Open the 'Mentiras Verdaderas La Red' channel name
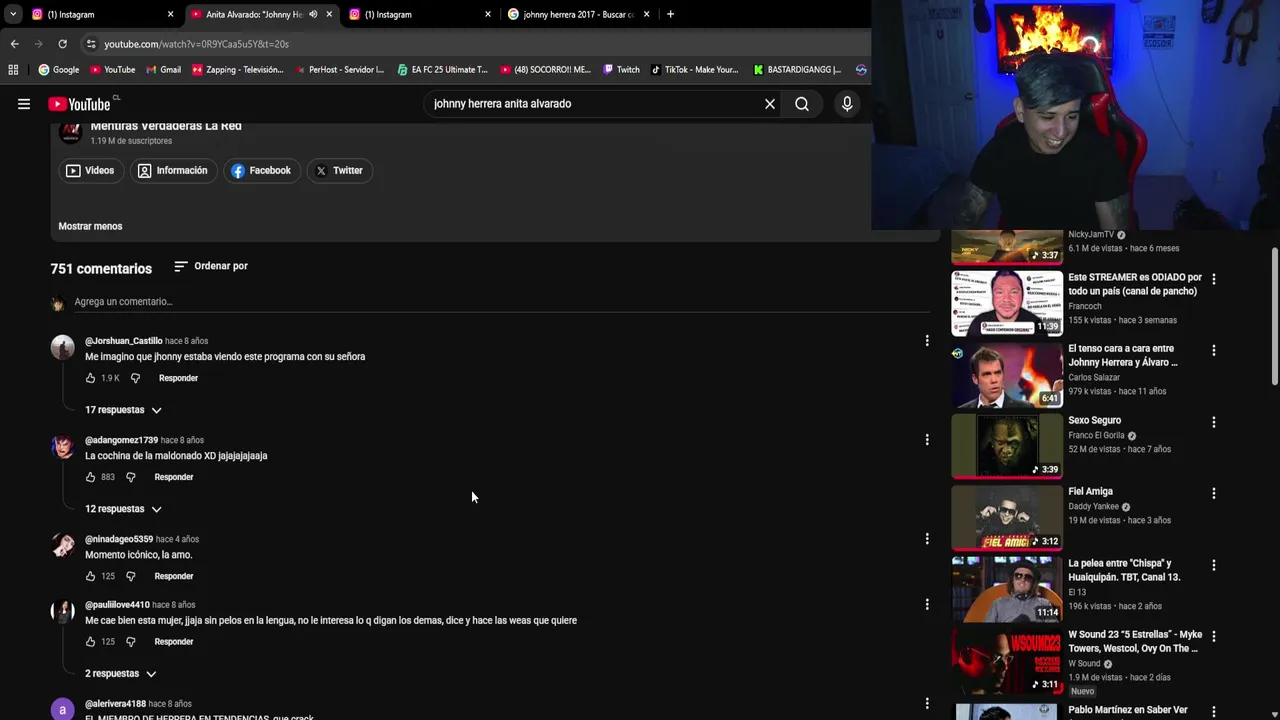The height and width of the screenshot is (720, 1280). click(x=166, y=126)
